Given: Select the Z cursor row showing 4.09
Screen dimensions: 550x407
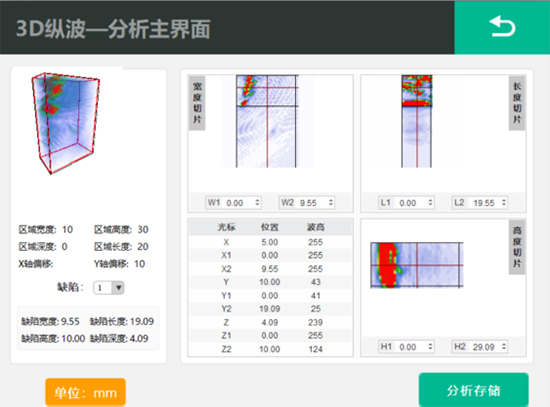Looking at the screenshot, I should 270,322.
